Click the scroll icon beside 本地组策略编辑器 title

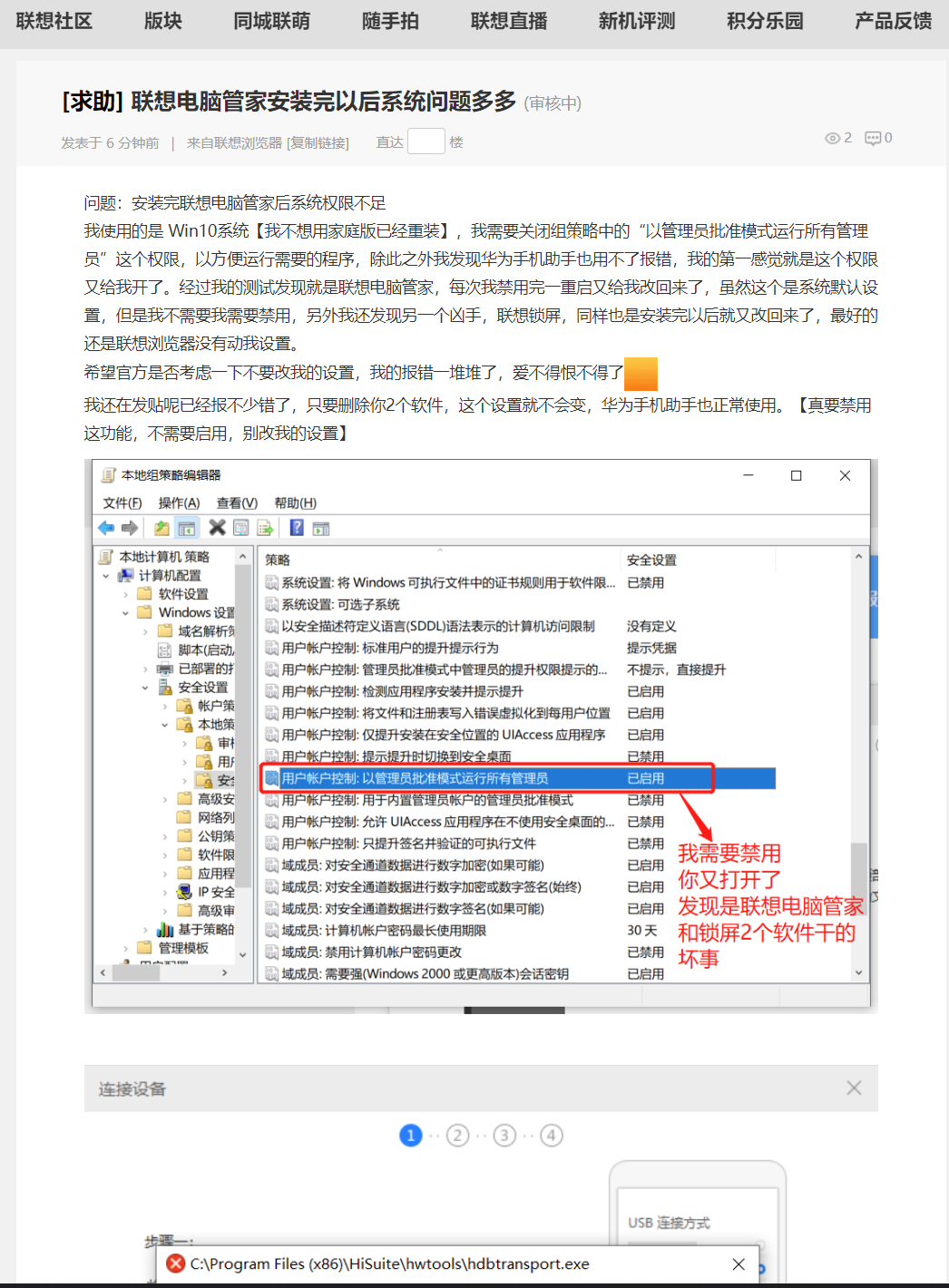point(109,475)
